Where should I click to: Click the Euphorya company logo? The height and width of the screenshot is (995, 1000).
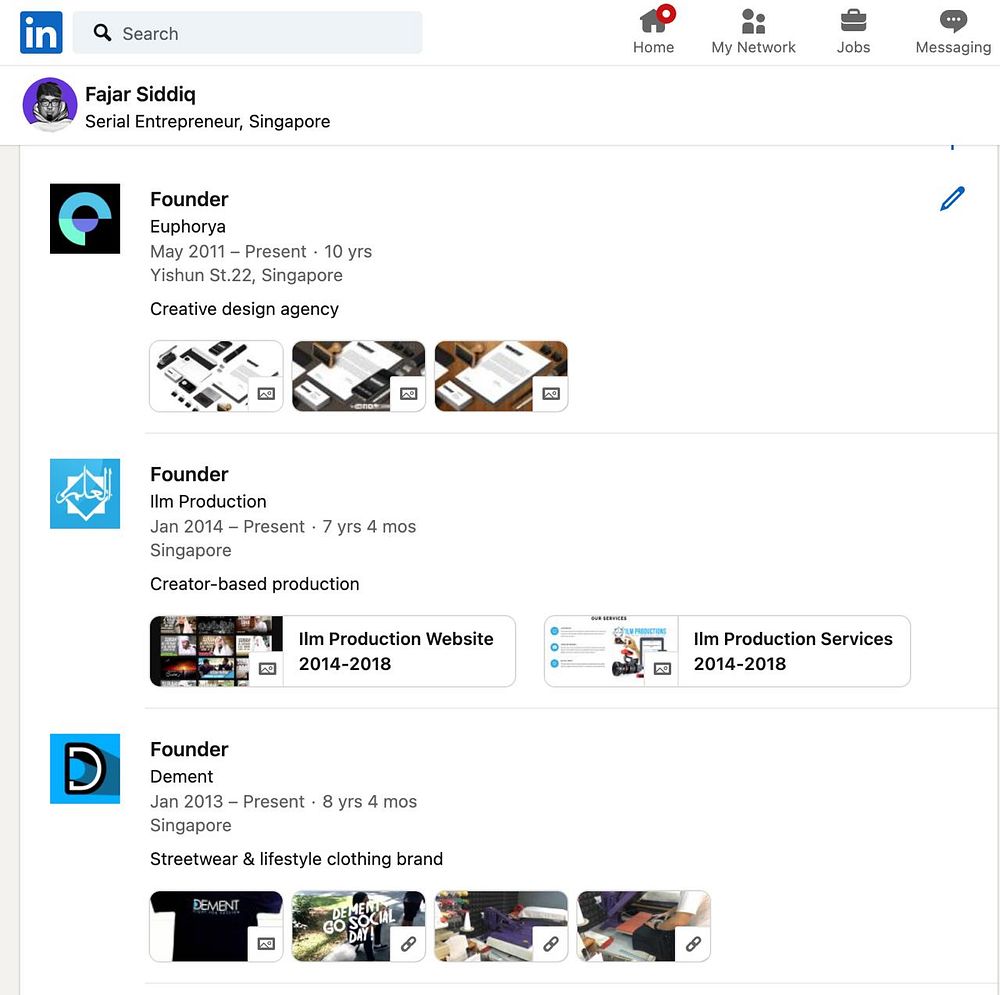click(x=85, y=219)
